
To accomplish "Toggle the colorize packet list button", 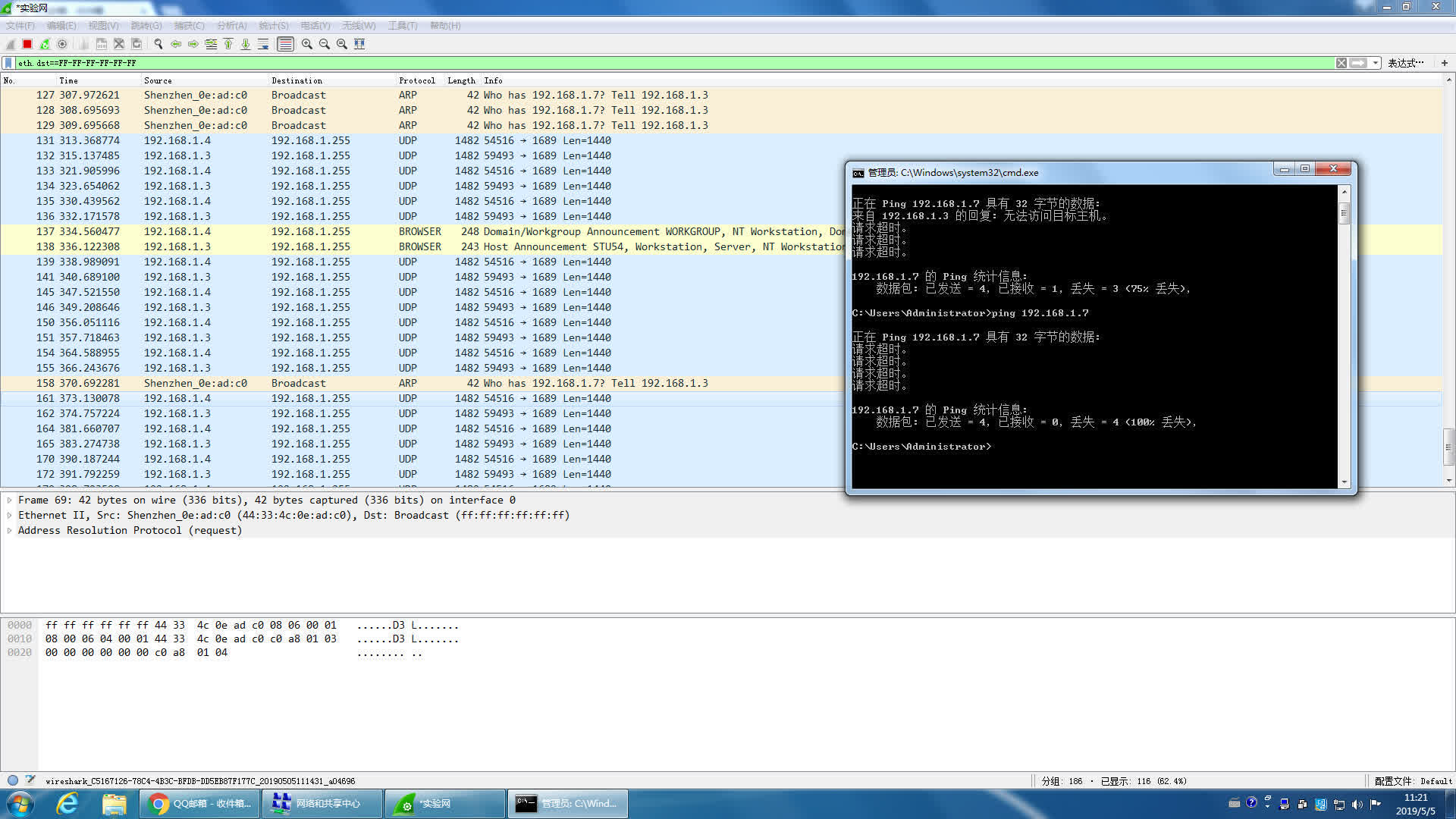I will (x=285, y=44).
